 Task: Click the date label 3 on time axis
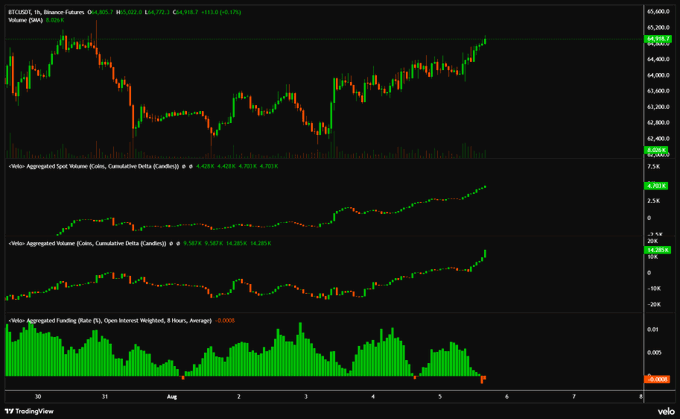[x=306, y=396]
